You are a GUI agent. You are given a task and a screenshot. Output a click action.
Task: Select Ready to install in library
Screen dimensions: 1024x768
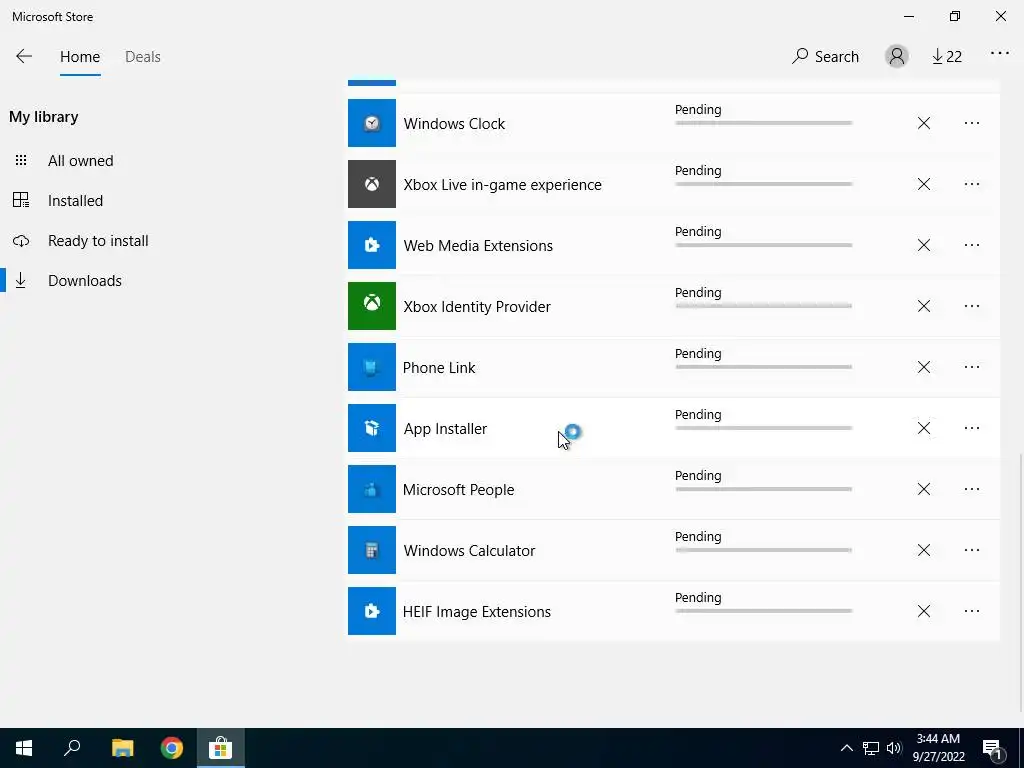pyautogui.click(x=98, y=240)
